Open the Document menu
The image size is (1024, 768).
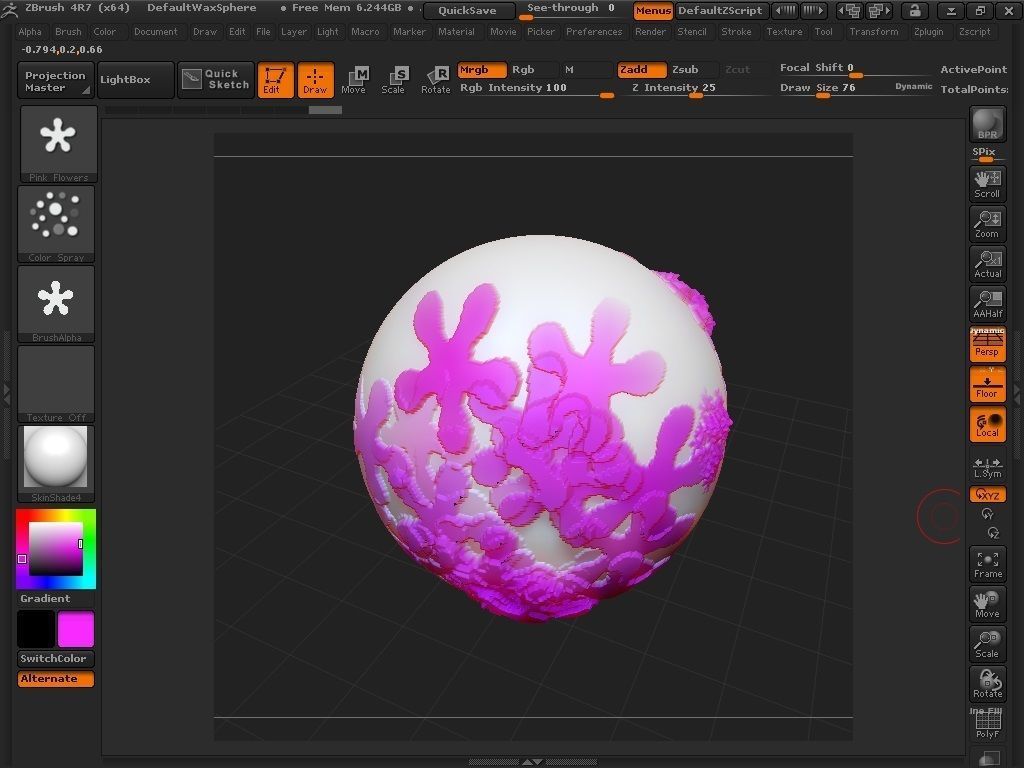[x=155, y=31]
